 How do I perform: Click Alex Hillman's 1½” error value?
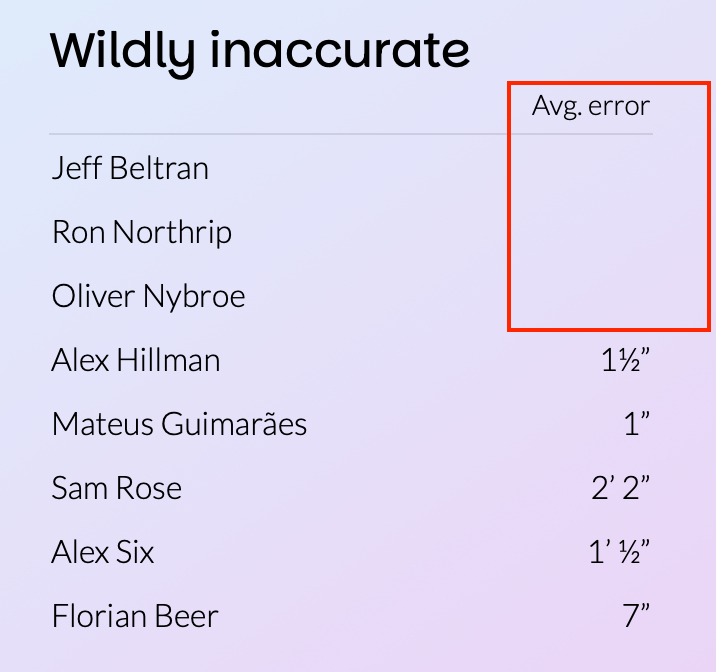(x=626, y=361)
